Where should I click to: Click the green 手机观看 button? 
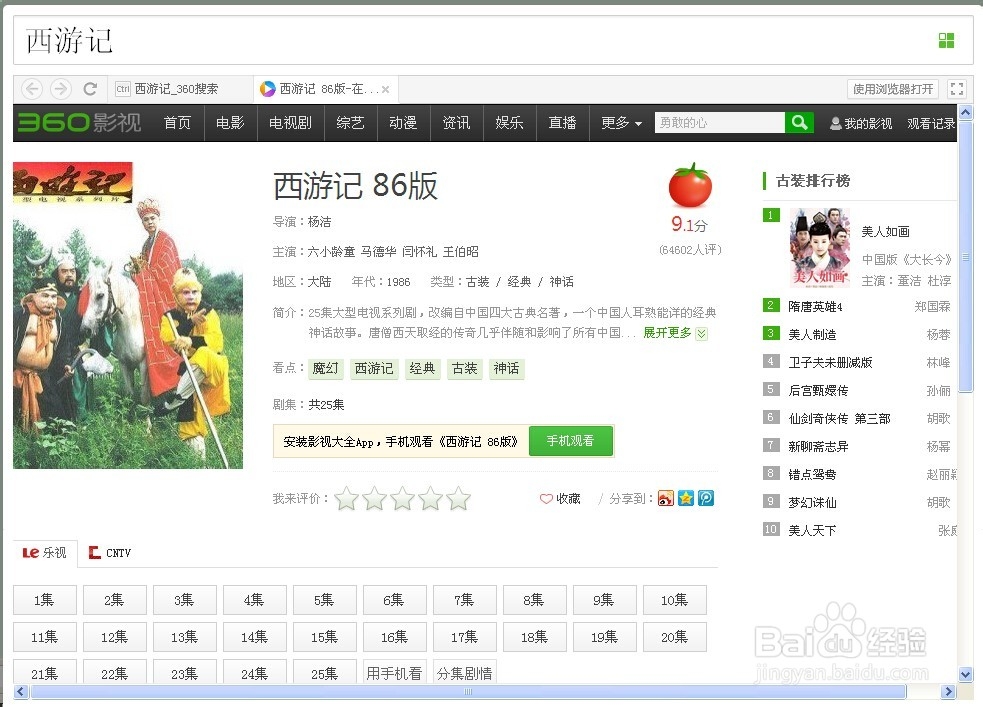(x=570, y=441)
